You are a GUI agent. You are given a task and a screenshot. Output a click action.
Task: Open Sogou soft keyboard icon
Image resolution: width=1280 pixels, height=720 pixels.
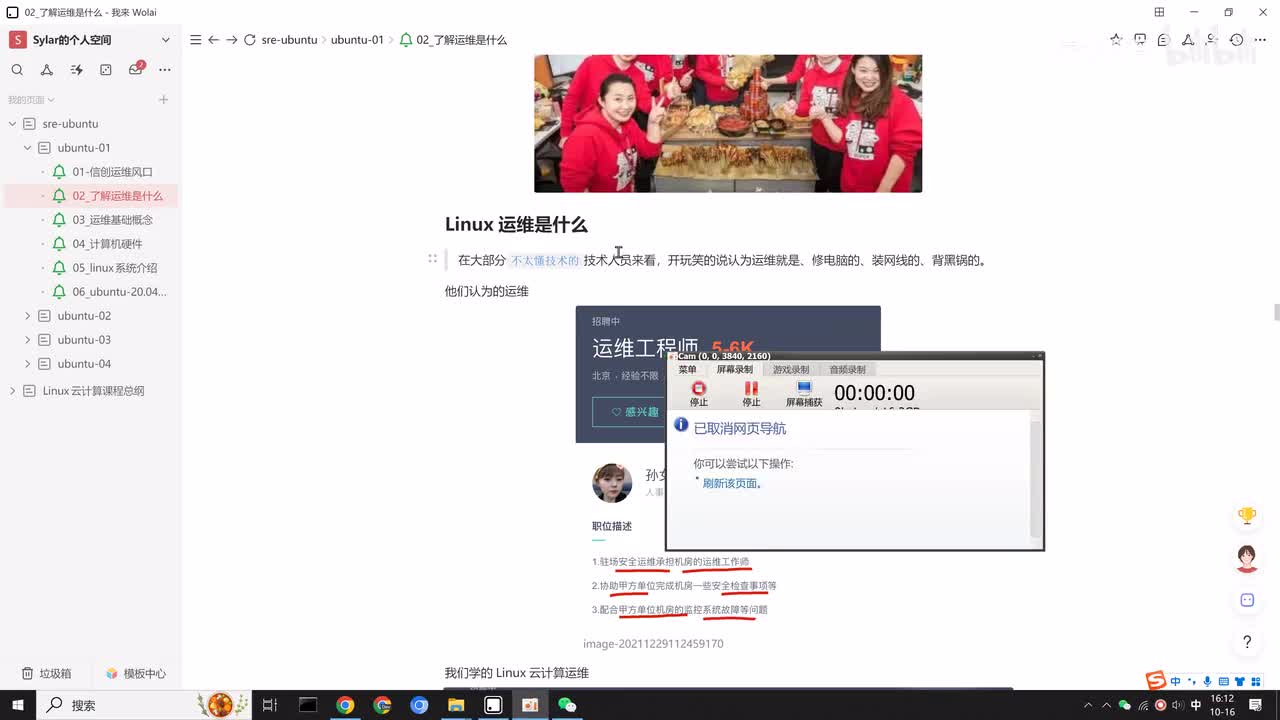1223,681
